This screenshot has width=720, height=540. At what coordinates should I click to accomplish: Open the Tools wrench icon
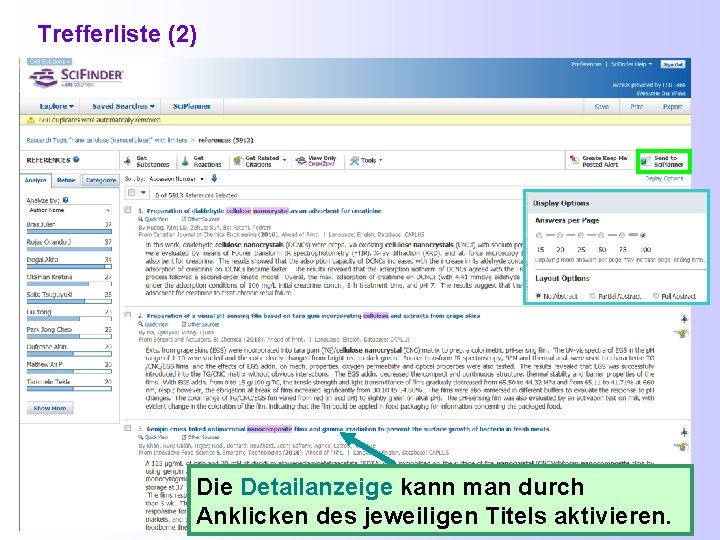click(x=354, y=160)
